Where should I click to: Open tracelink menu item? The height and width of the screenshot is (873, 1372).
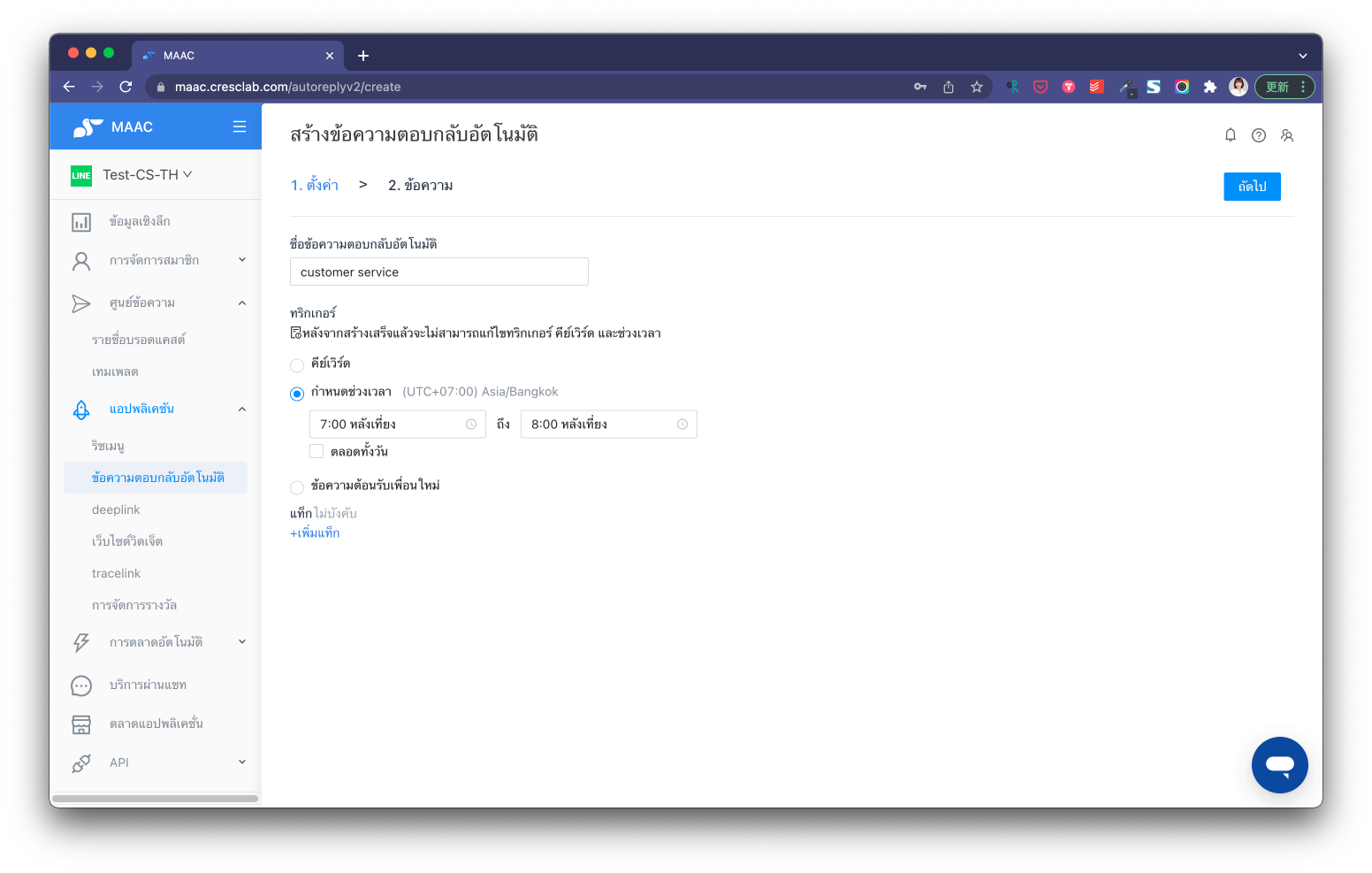point(117,573)
